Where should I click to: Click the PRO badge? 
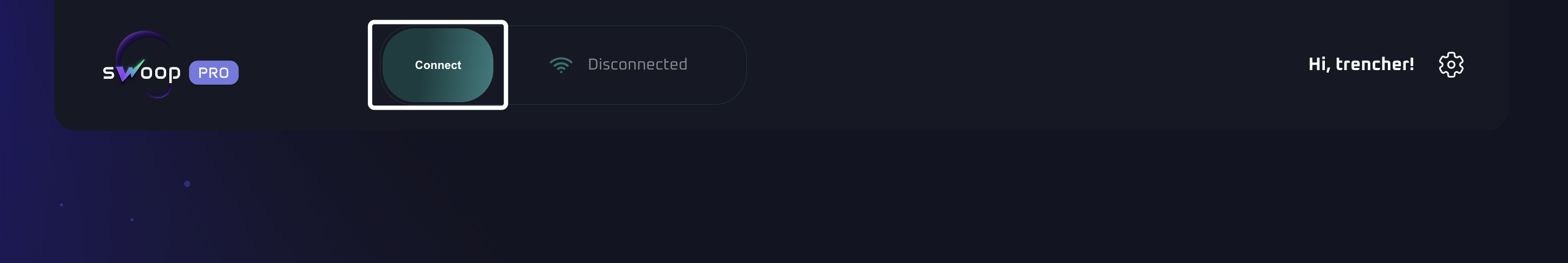point(213,72)
